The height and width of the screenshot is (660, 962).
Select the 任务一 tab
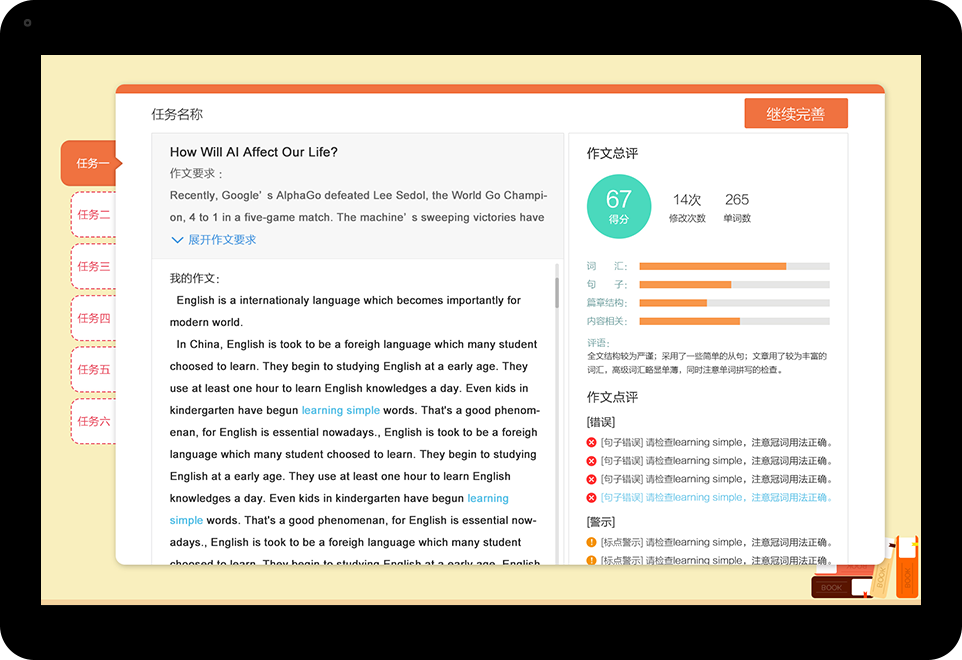(92, 163)
